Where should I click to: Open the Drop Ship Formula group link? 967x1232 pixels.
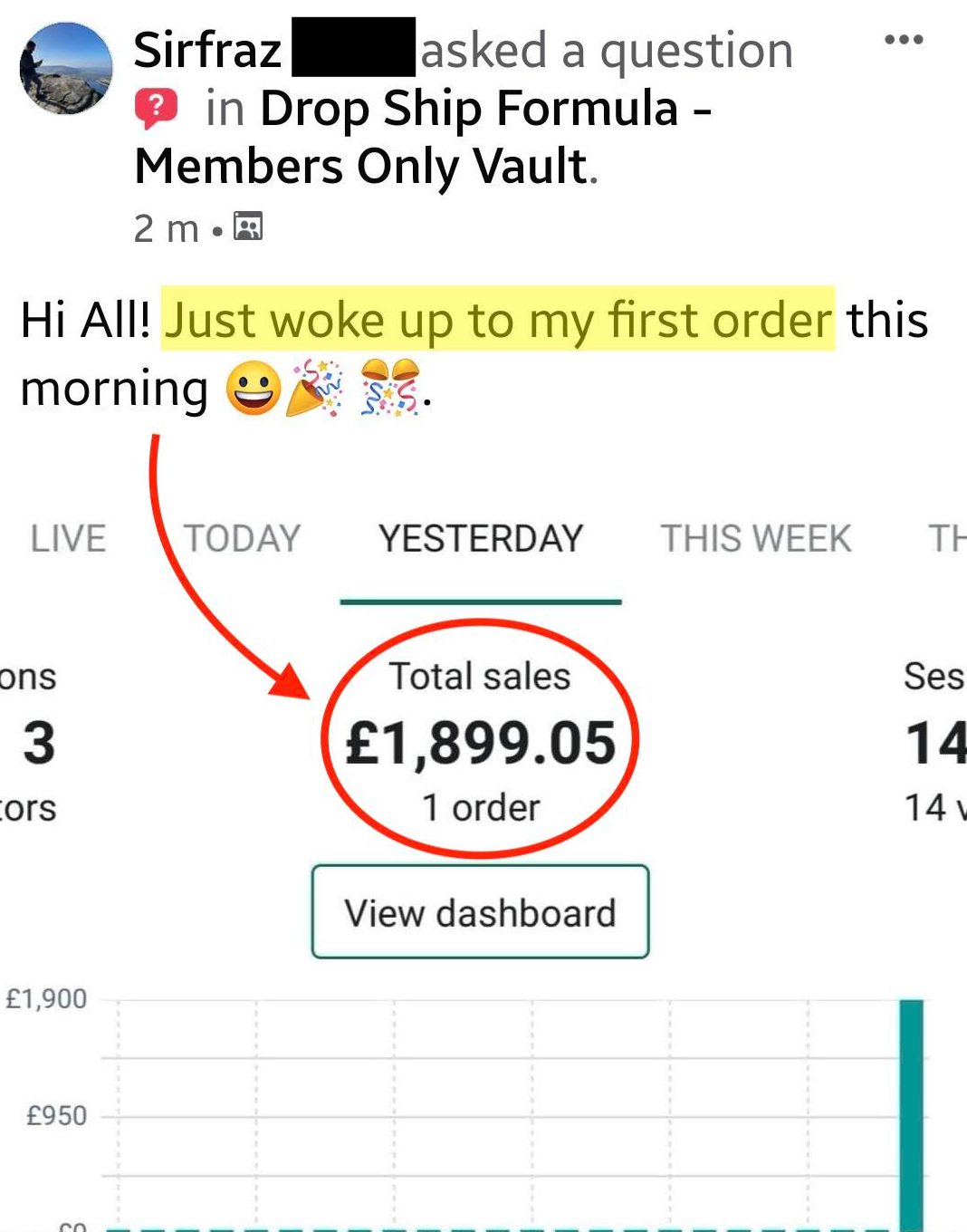click(424, 137)
